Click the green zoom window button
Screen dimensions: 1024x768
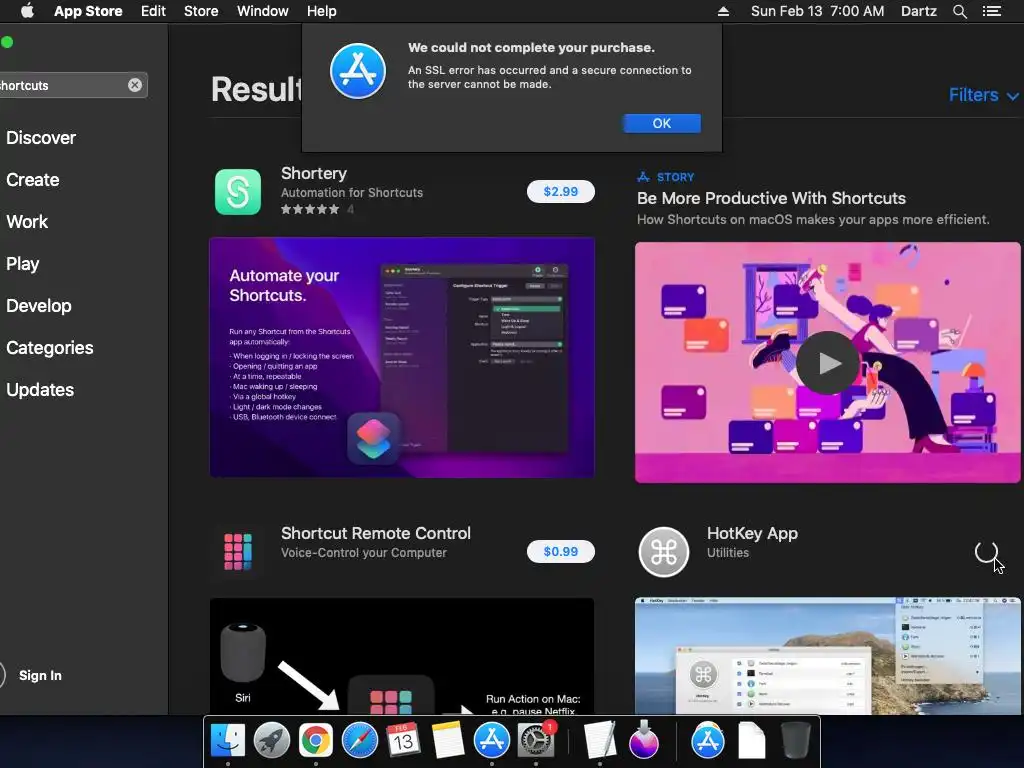click(x=7, y=42)
